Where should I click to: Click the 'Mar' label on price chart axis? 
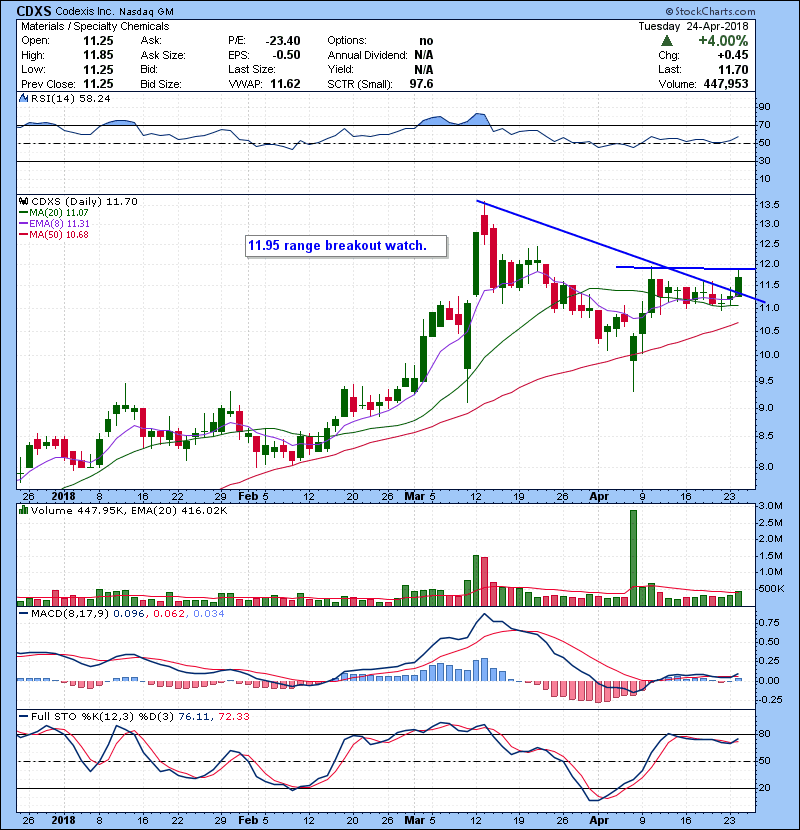tap(414, 497)
